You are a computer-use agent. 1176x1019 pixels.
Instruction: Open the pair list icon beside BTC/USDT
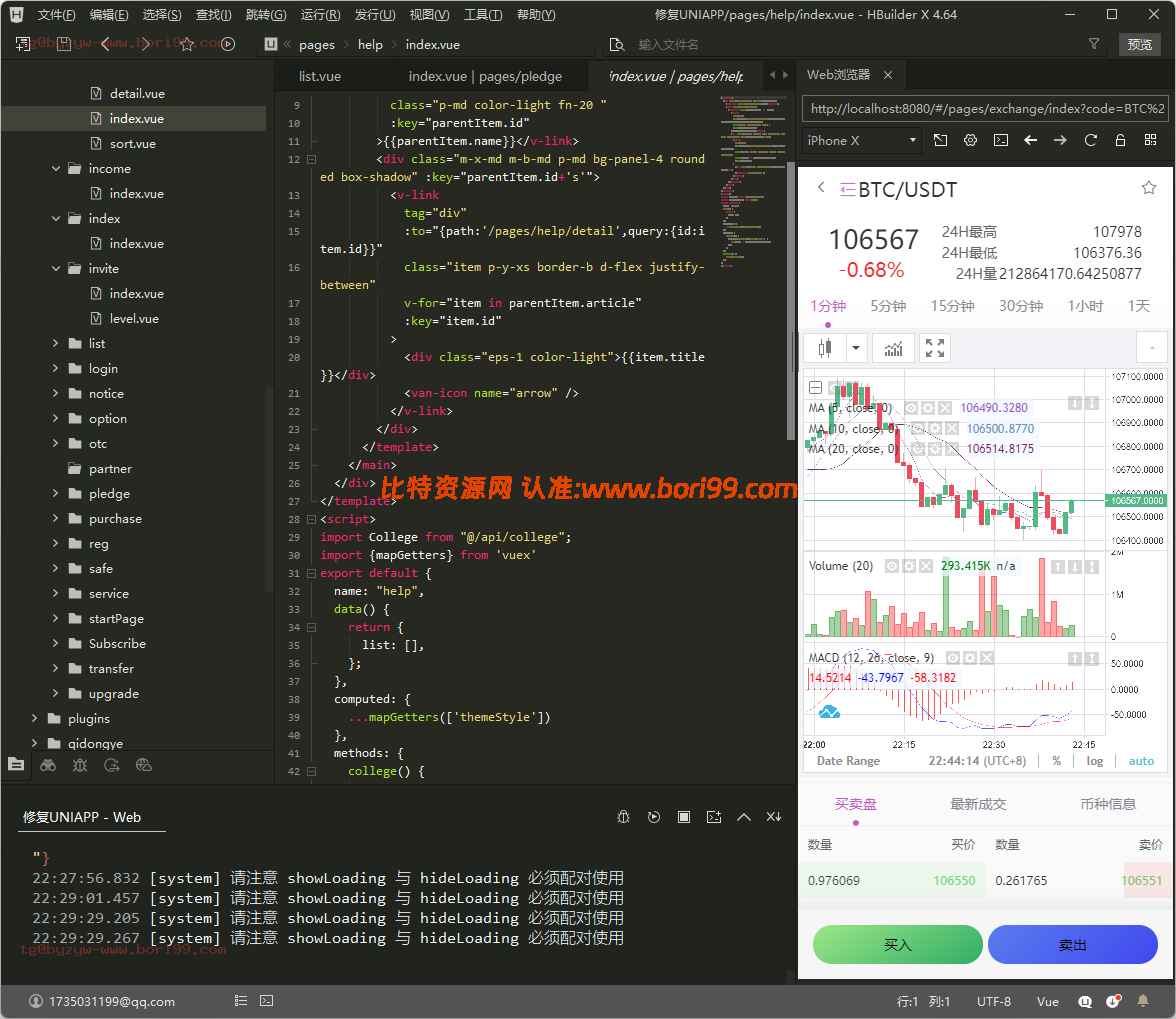[848, 190]
